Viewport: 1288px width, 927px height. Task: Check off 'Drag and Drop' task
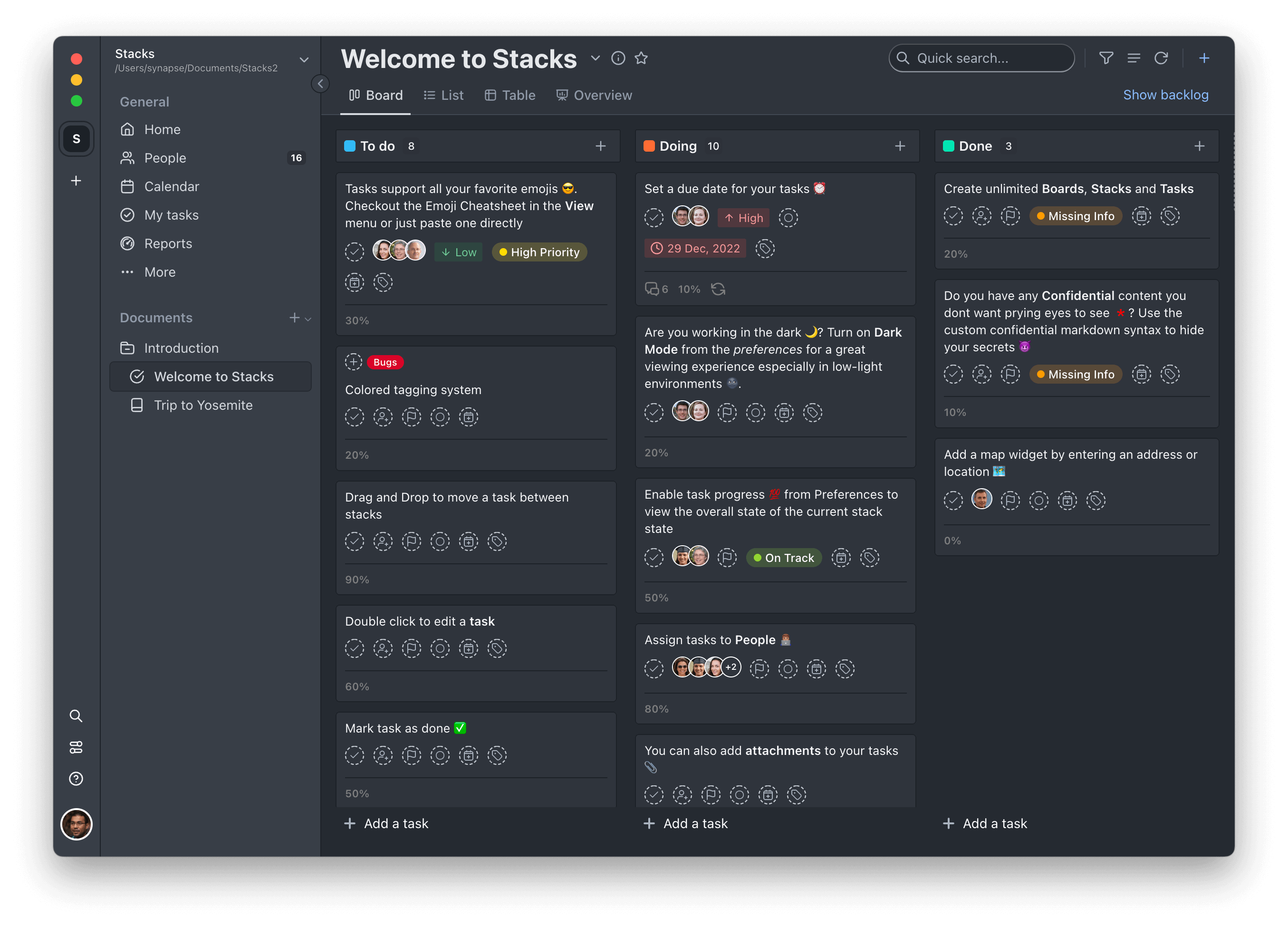pos(355,541)
